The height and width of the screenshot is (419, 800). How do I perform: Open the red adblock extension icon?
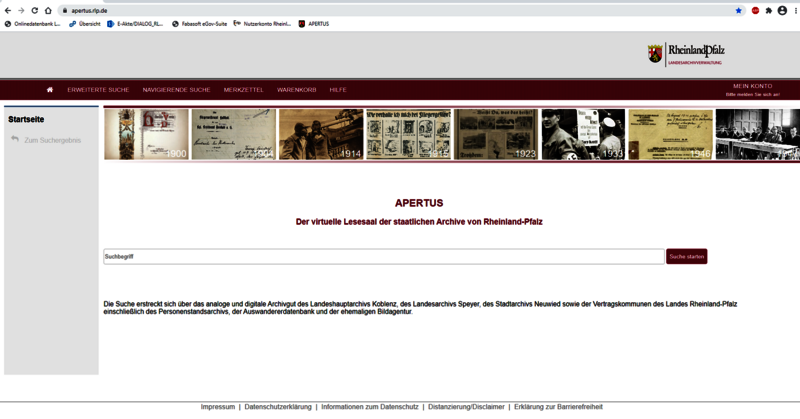(755, 10)
